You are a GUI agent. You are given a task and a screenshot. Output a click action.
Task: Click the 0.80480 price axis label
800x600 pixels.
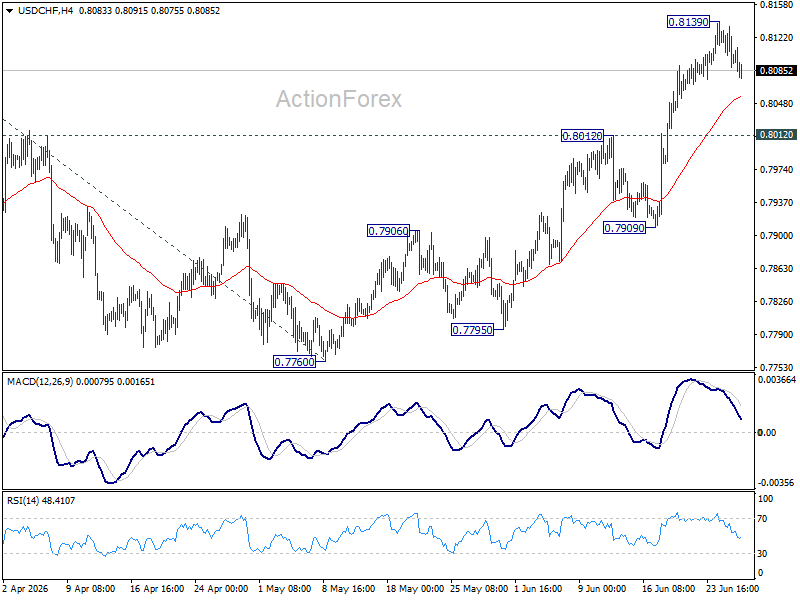(777, 104)
